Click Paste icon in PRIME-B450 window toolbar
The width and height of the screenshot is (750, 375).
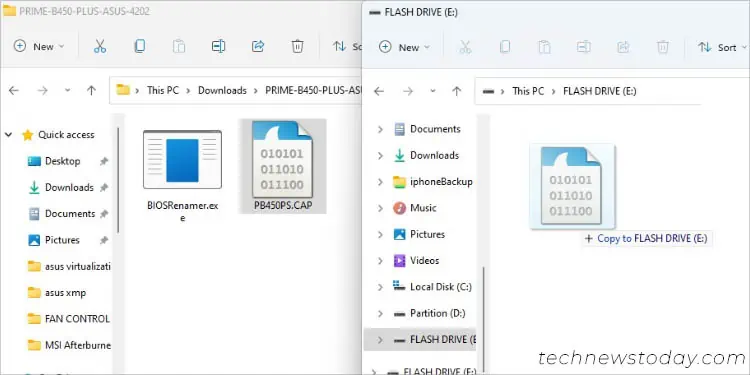tap(179, 46)
